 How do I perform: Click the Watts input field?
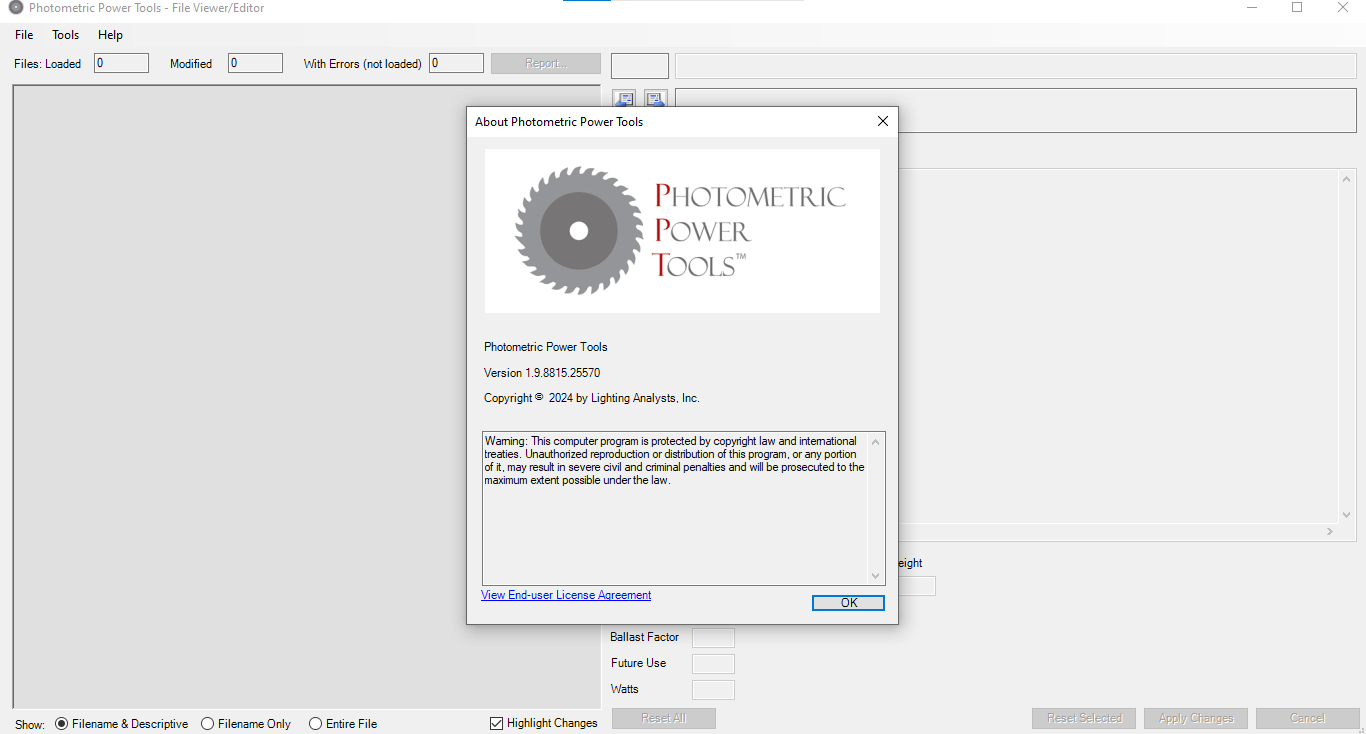click(713, 690)
